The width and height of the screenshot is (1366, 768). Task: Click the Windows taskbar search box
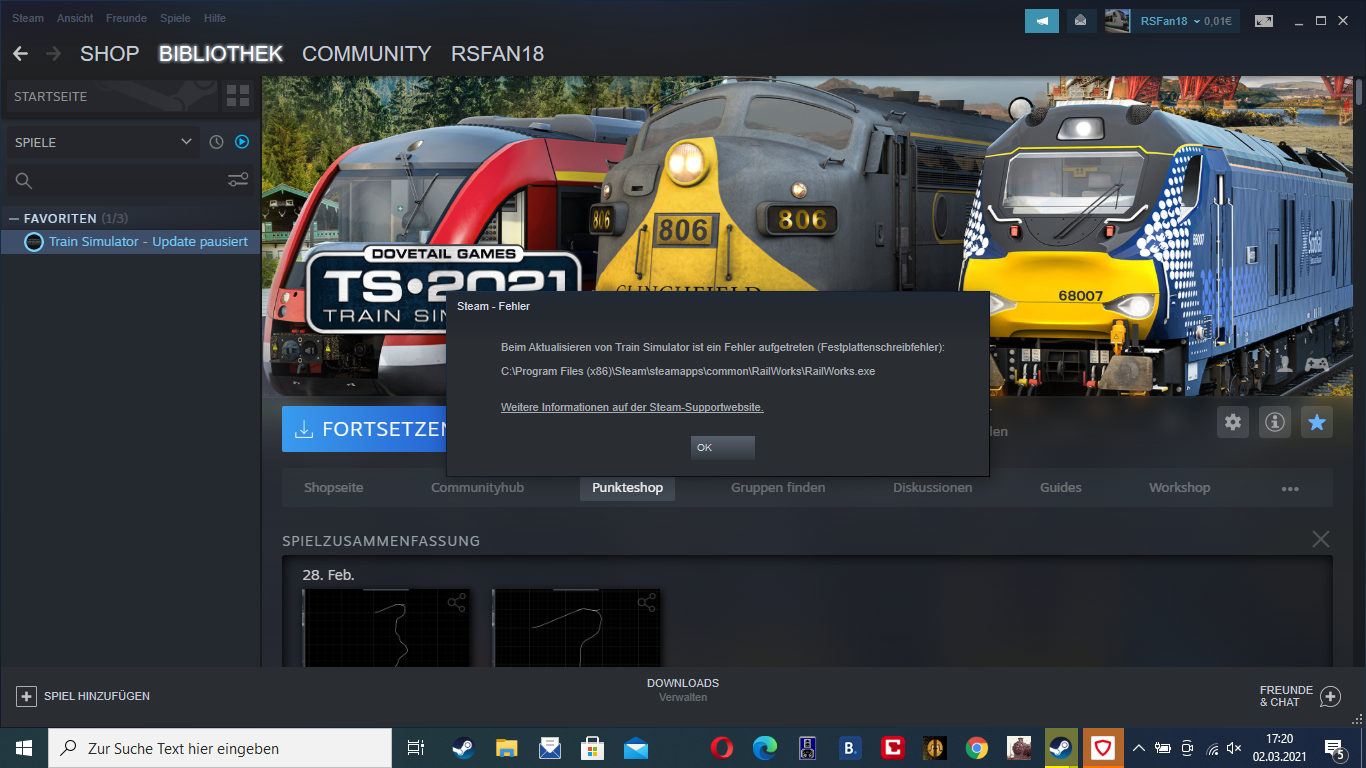pos(220,748)
